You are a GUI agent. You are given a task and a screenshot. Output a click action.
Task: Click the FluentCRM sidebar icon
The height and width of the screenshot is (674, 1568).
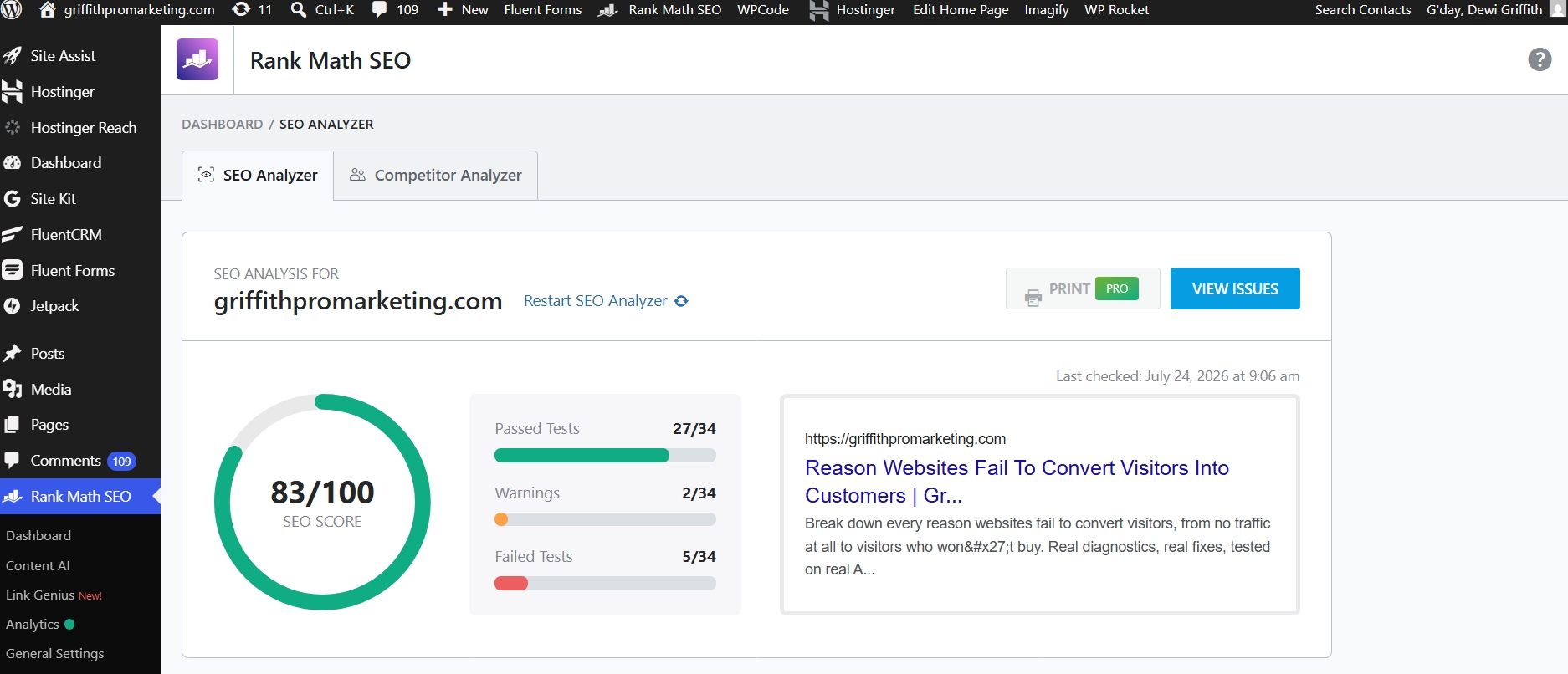point(13,235)
